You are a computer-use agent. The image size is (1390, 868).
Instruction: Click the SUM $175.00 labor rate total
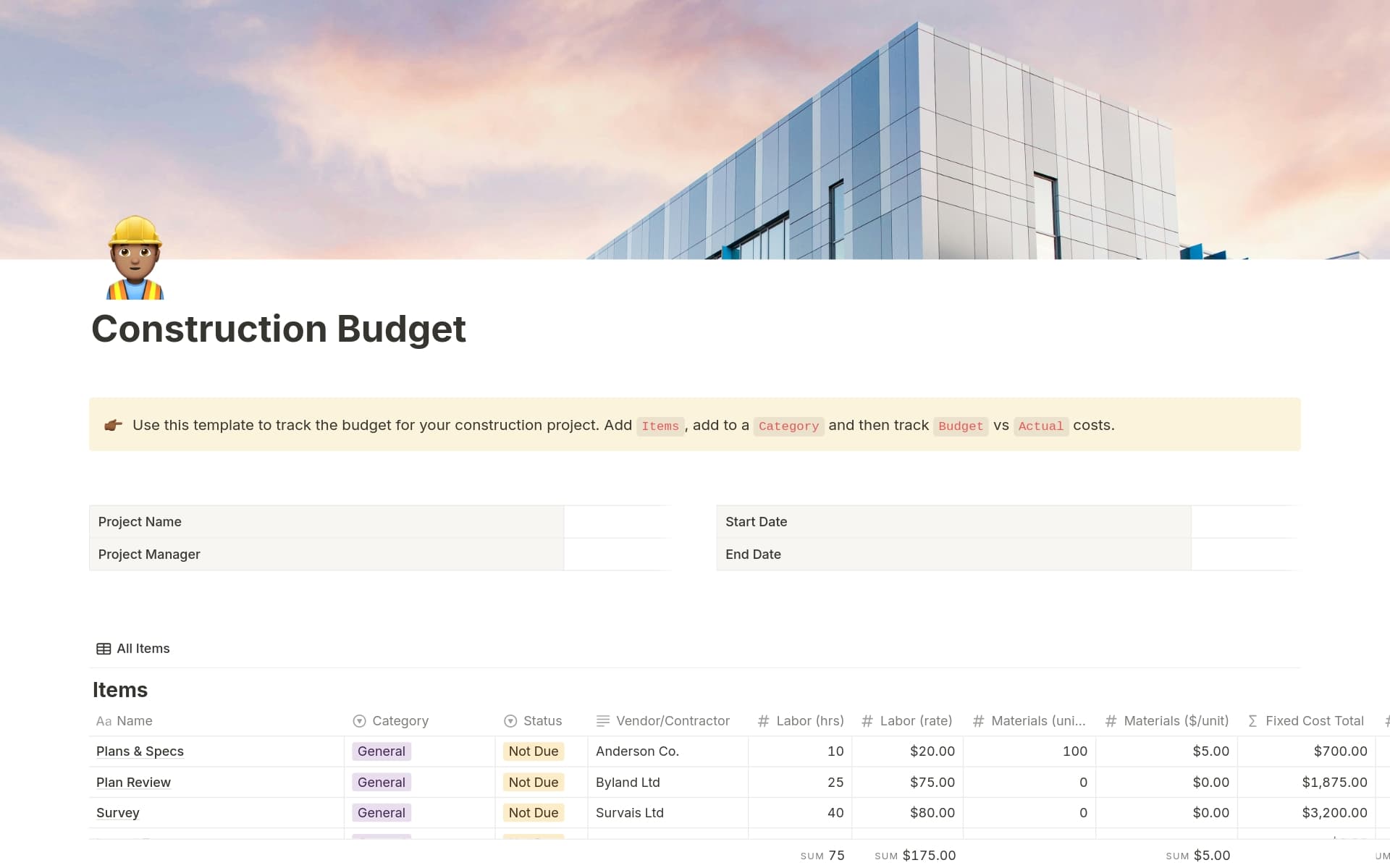click(915, 856)
